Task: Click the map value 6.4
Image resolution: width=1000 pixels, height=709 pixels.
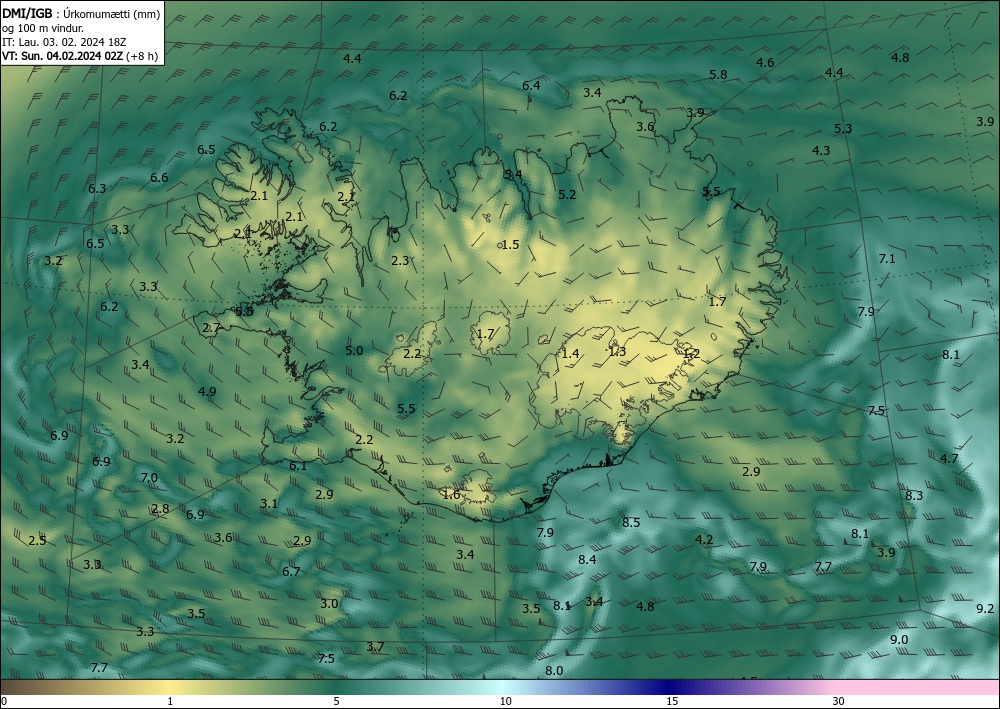Action: point(531,85)
